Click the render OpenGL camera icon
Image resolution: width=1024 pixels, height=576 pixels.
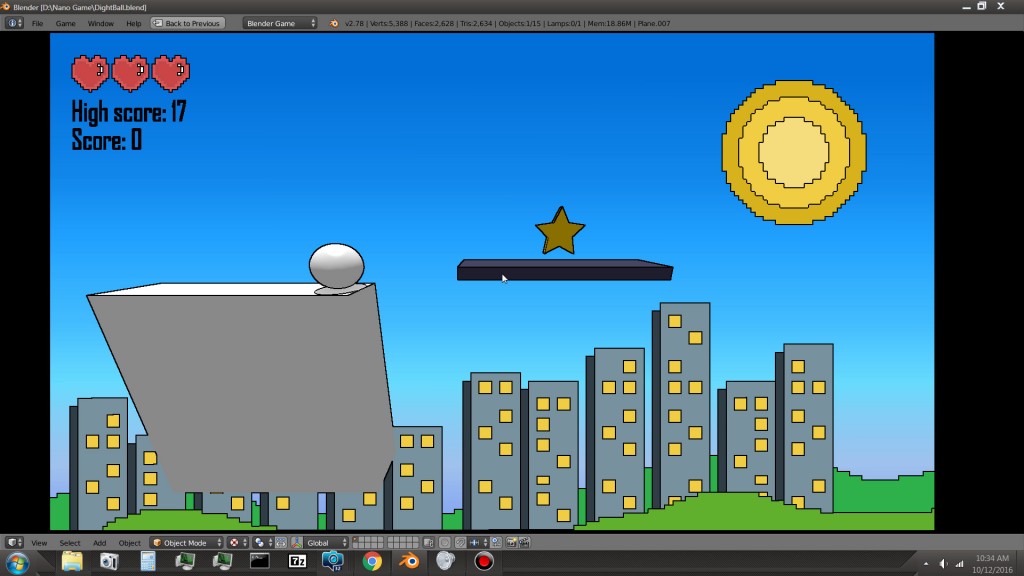pyautogui.click(x=512, y=542)
